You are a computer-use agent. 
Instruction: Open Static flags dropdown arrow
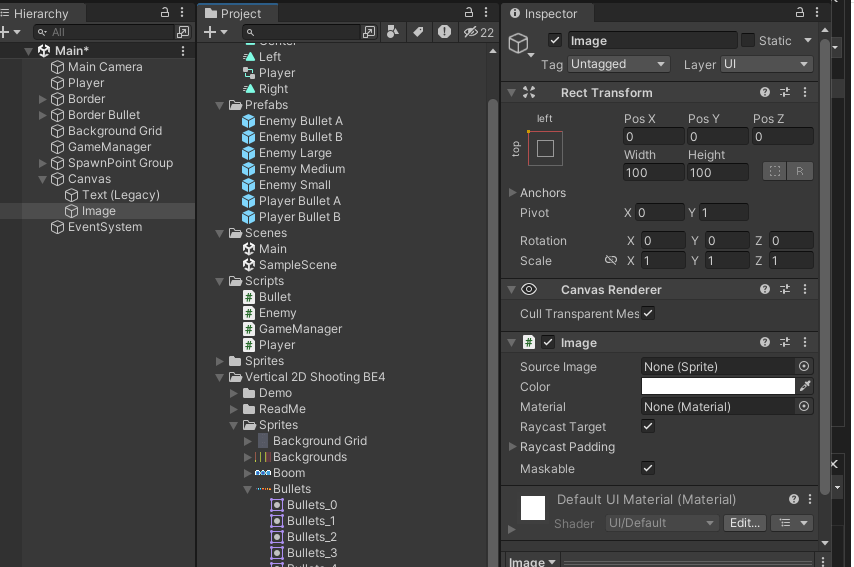click(x=808, y=40)
